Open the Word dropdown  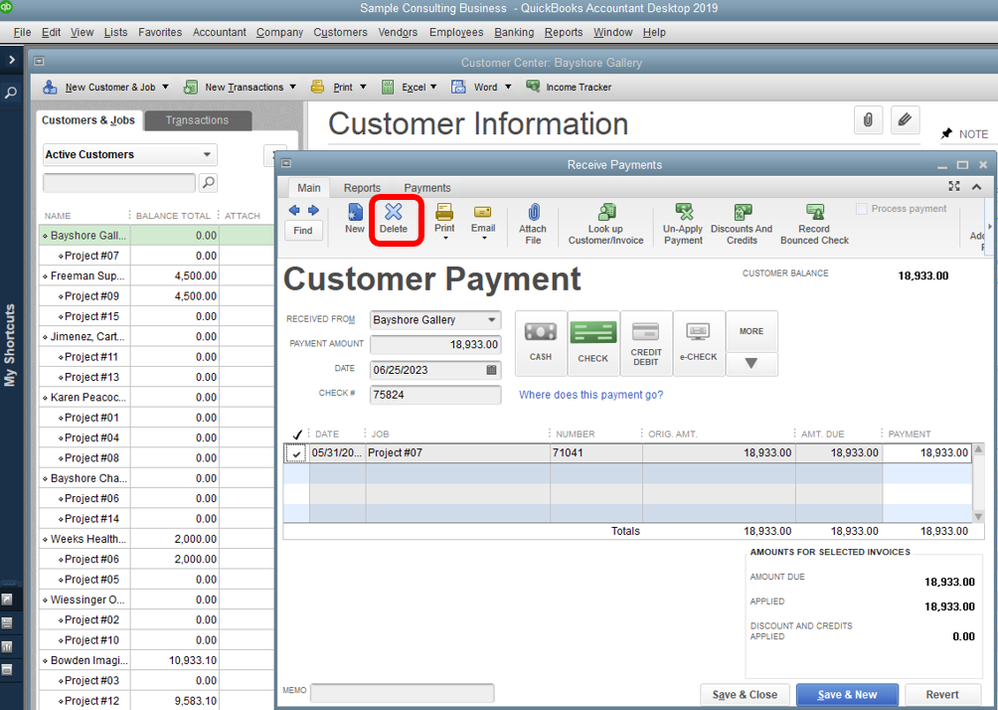pos(508,87)
